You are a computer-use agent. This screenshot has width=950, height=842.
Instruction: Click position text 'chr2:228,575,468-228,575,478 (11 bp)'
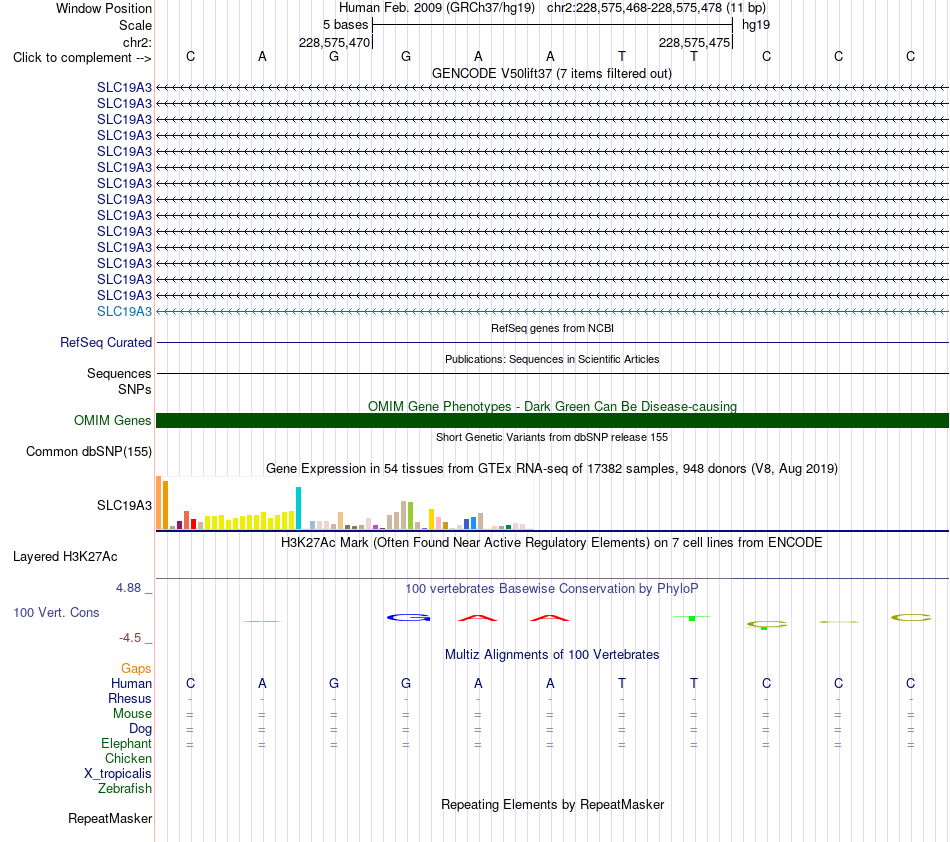(656, 8)
